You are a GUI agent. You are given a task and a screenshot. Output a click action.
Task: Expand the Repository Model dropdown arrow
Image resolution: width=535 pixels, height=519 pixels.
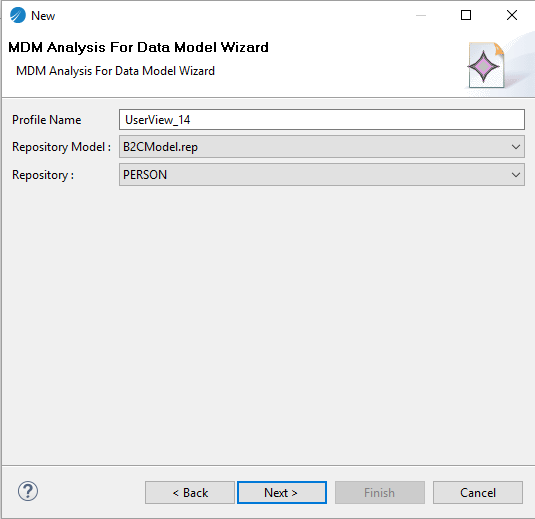pos(516,147)
